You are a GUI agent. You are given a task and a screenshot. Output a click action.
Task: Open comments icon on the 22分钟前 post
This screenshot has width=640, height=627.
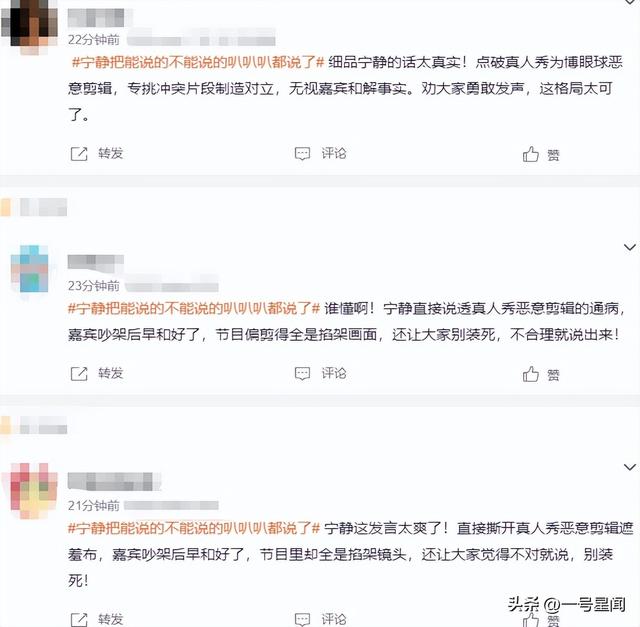(x=302, y=154)
